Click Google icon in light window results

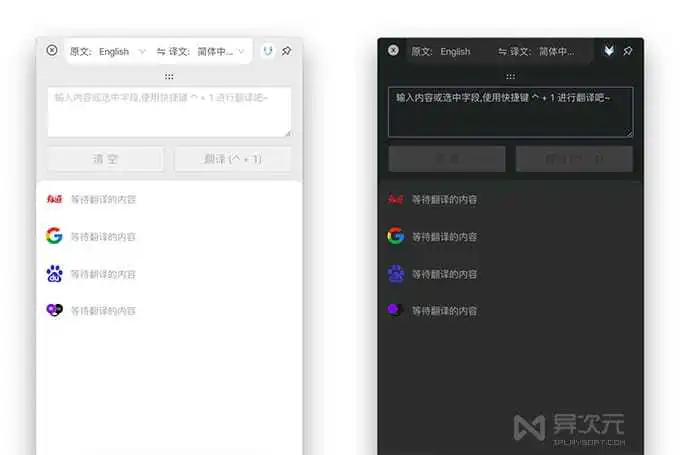tap(54, 236)
